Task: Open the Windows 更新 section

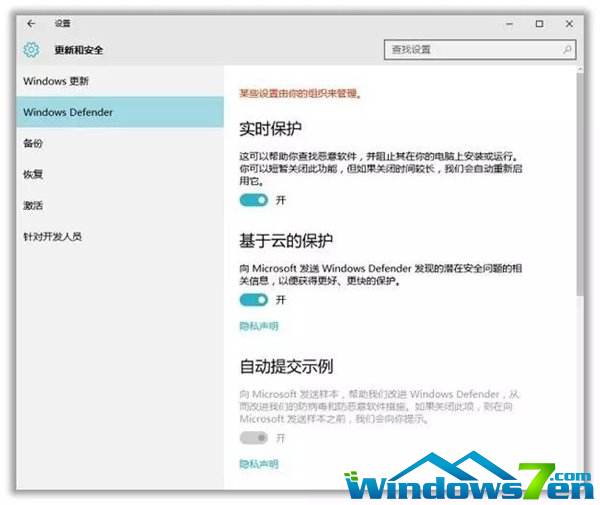Action: (120, 81)
